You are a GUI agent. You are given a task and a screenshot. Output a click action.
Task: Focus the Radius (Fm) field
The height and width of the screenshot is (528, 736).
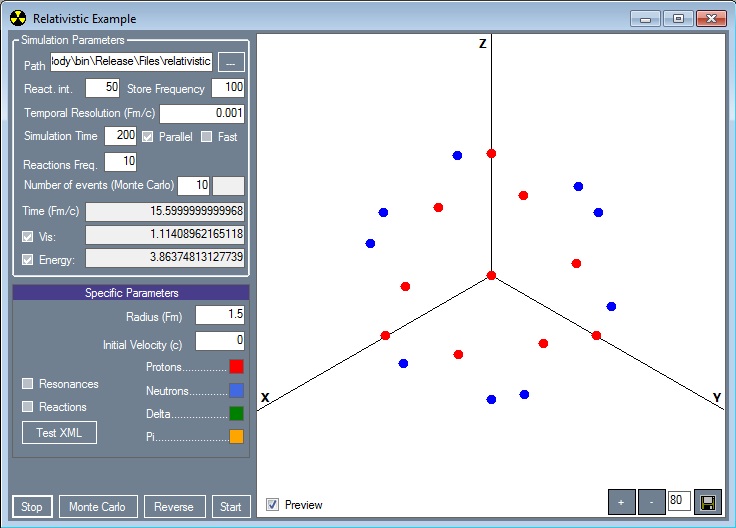[220, 315]
